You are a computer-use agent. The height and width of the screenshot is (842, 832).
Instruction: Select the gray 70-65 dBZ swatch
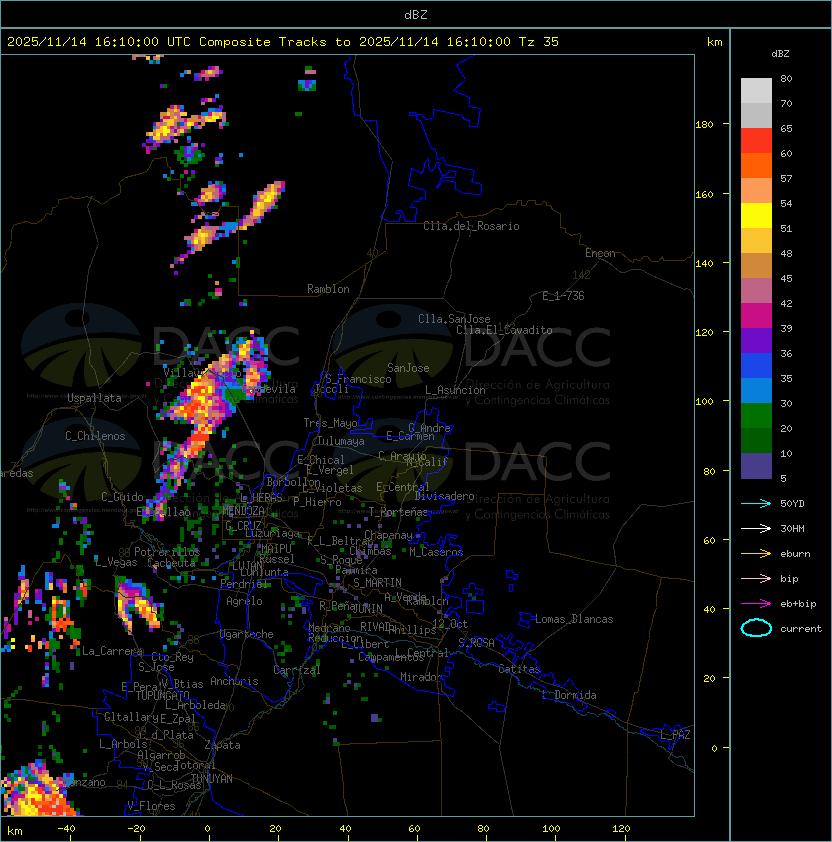pyautogui.click(x=756, y=115)
